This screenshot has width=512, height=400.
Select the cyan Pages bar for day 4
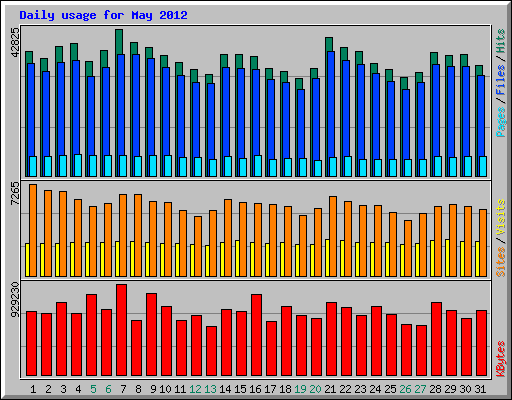[78, 165]
